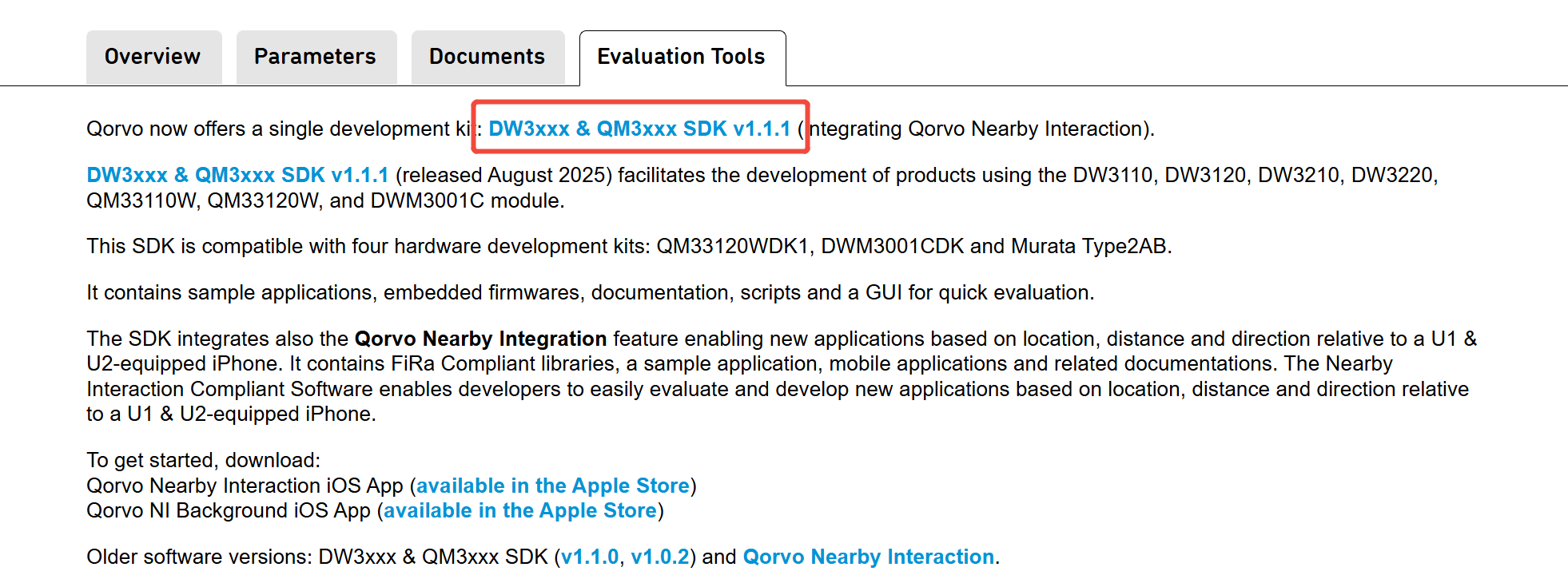Open the older Qorvo Nearby Interaction link
The image size is (1568, 579).
click(869, 557)
